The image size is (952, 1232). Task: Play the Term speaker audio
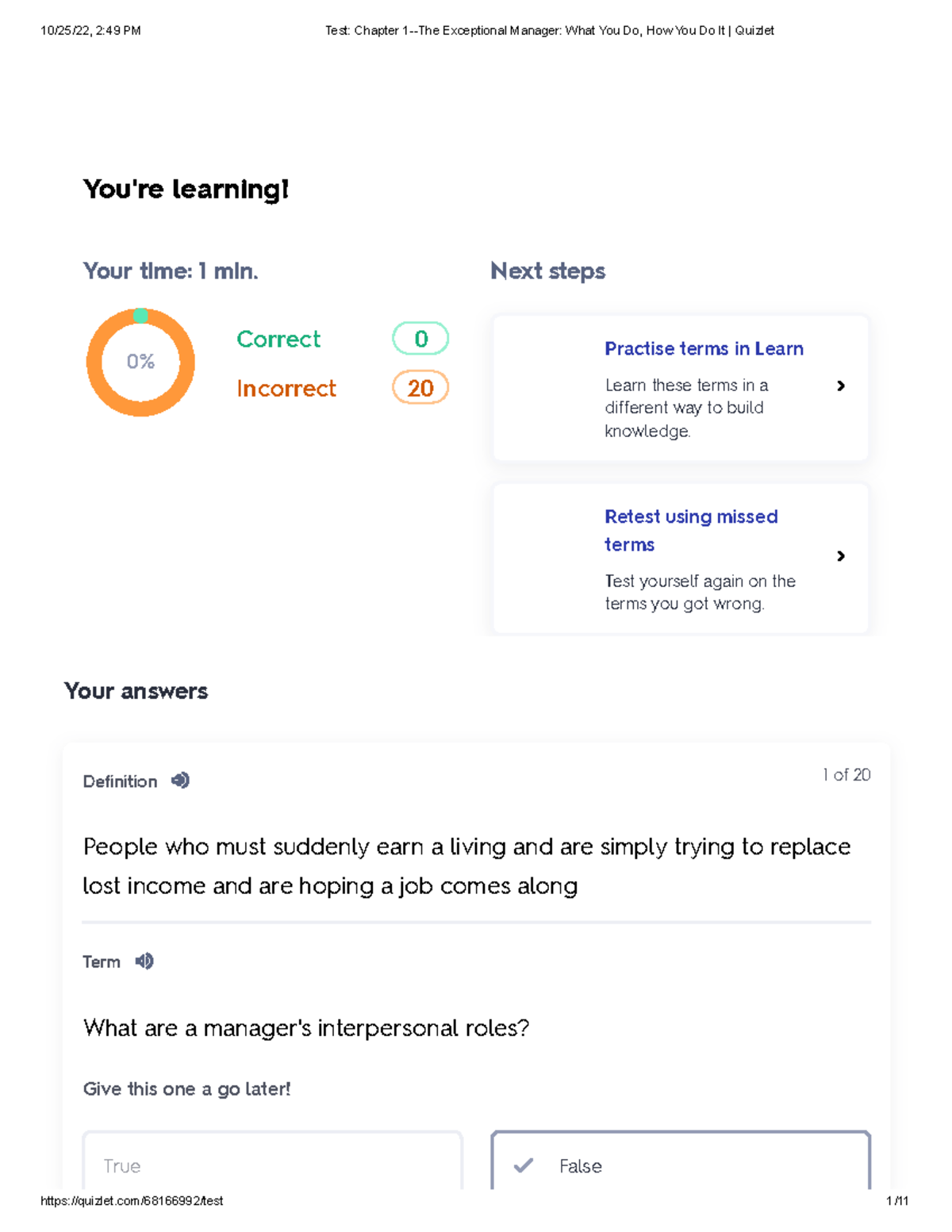tap(144, 961)
